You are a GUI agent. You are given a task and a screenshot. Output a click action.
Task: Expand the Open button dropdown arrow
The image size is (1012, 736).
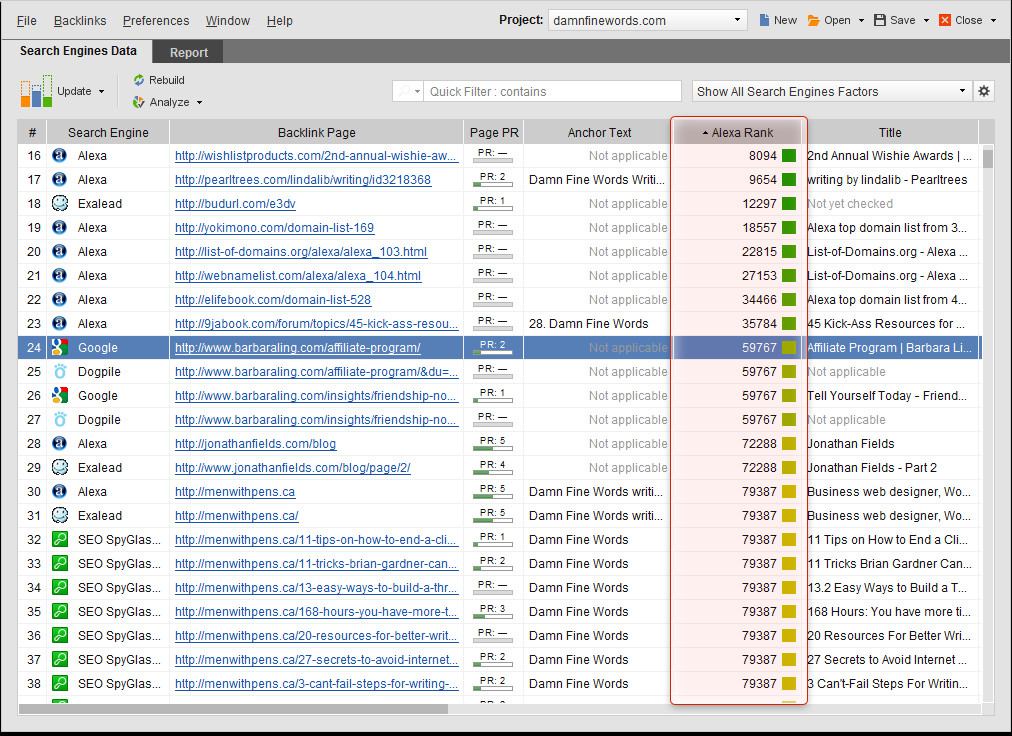861,21
